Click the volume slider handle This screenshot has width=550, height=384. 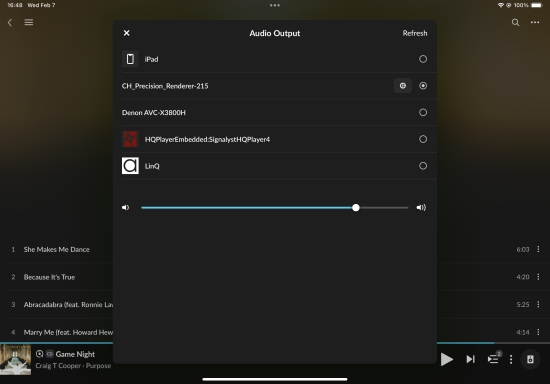[356, 208]
